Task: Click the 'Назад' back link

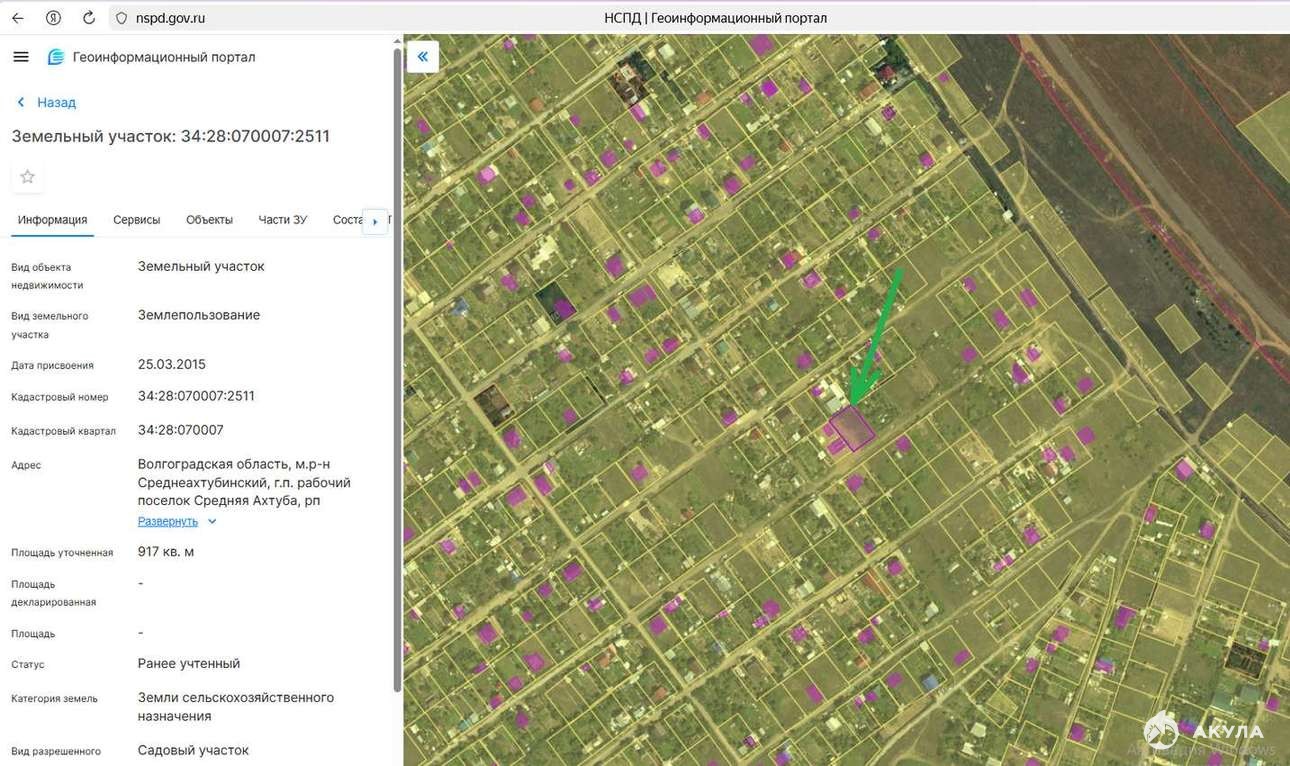Action: 47,102
